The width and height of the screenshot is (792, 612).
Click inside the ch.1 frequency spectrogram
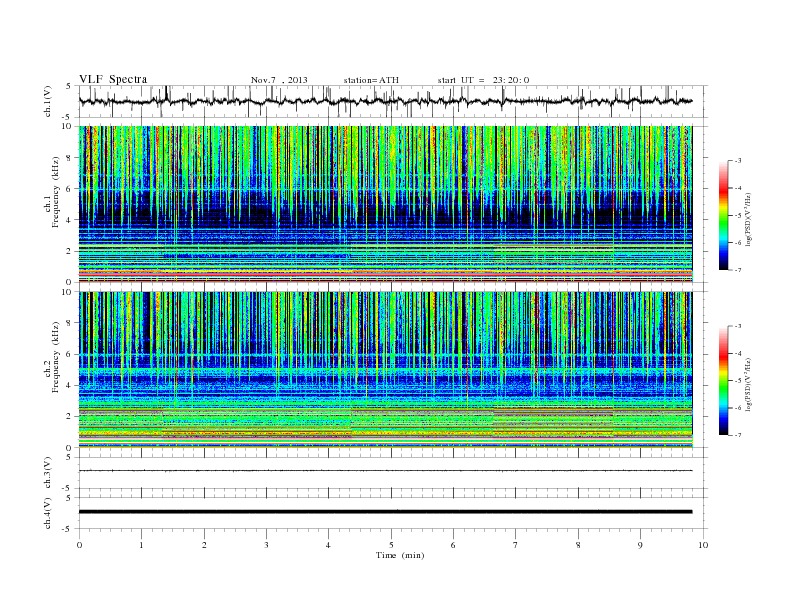385,204
